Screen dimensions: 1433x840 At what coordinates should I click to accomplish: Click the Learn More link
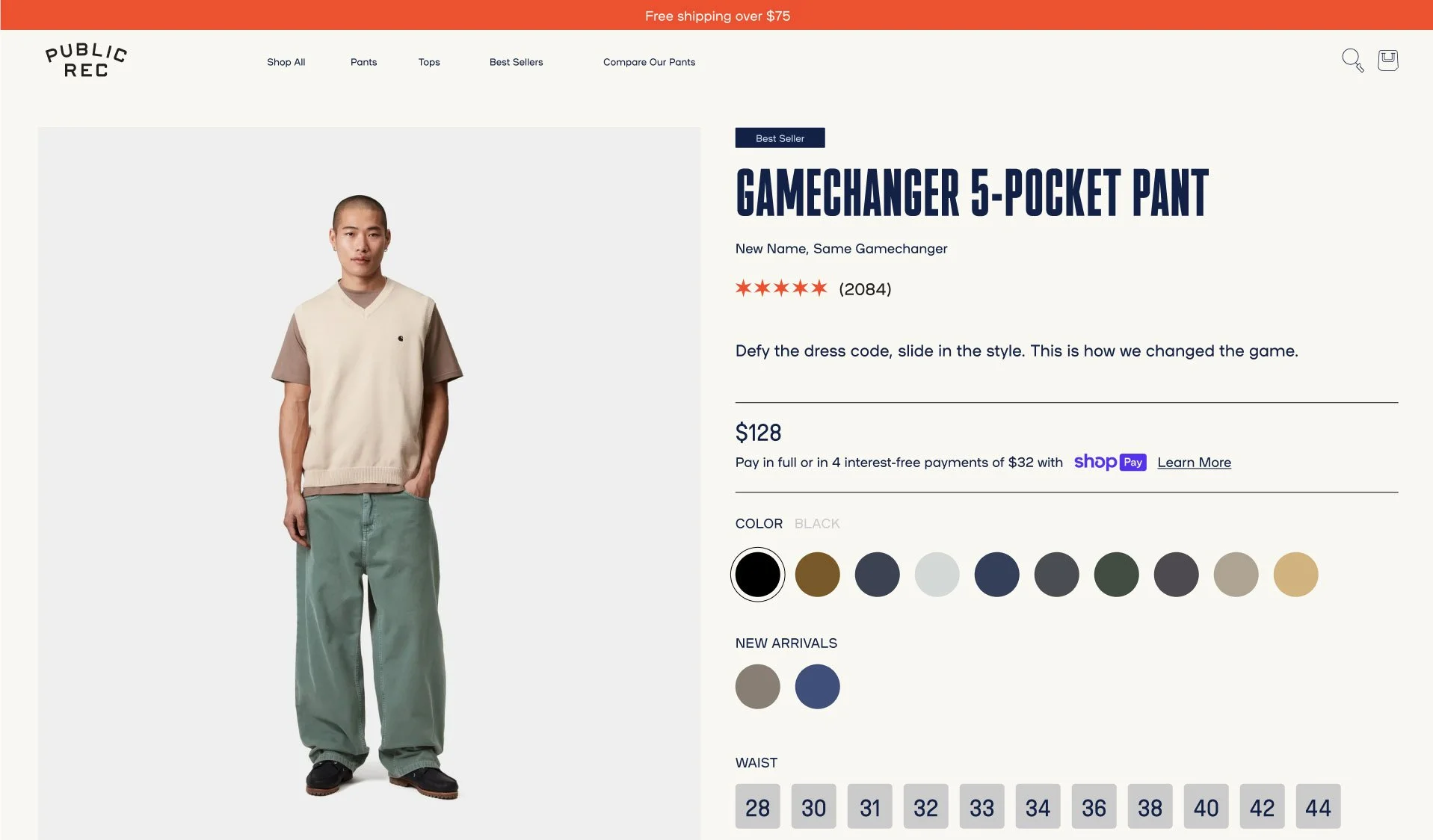(x=1194, y=463)
